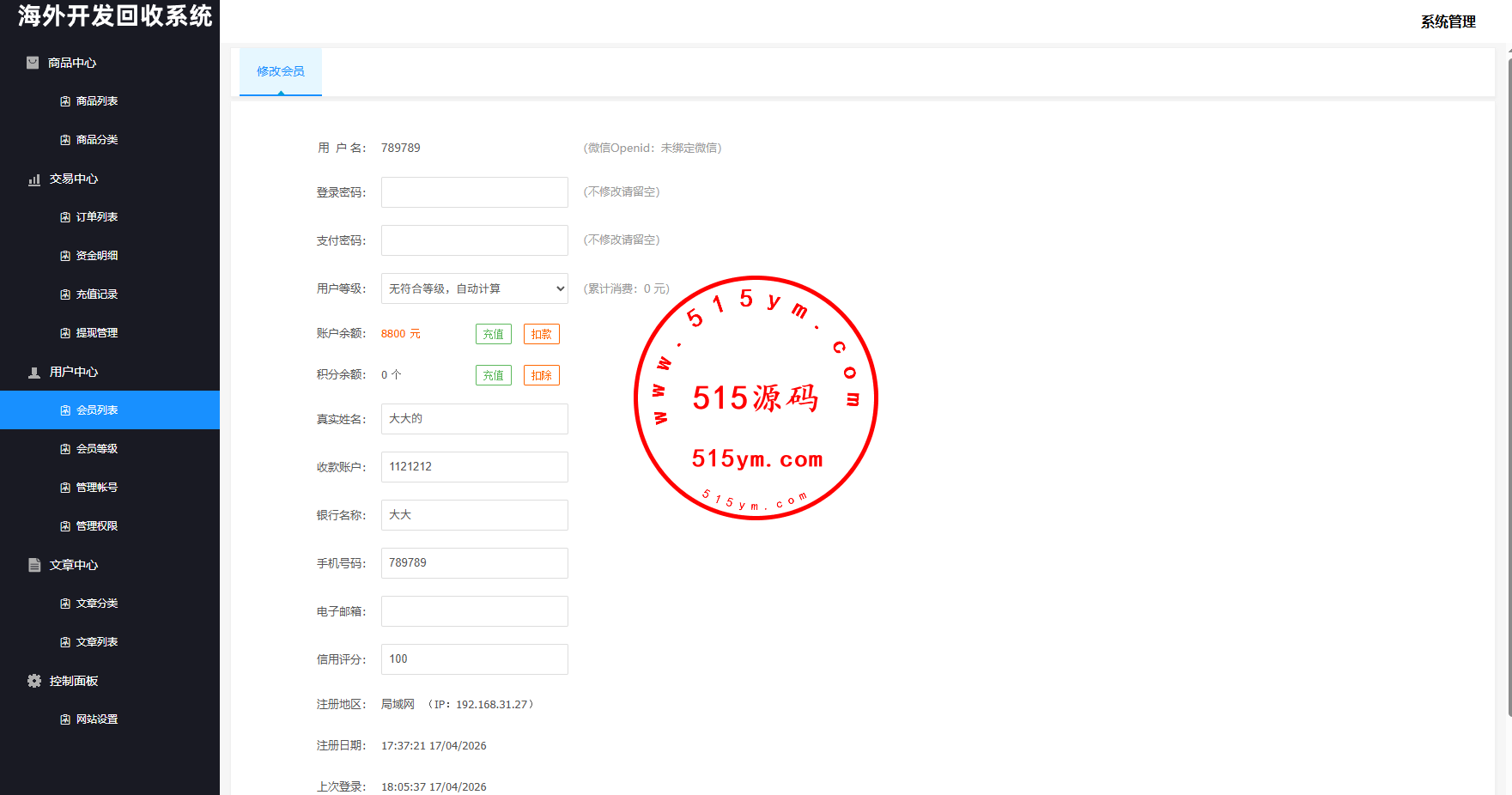Viewport: 1512px width, 795px height.
Task: Click the icon beside 订单列表
Action: click(65, 217)
